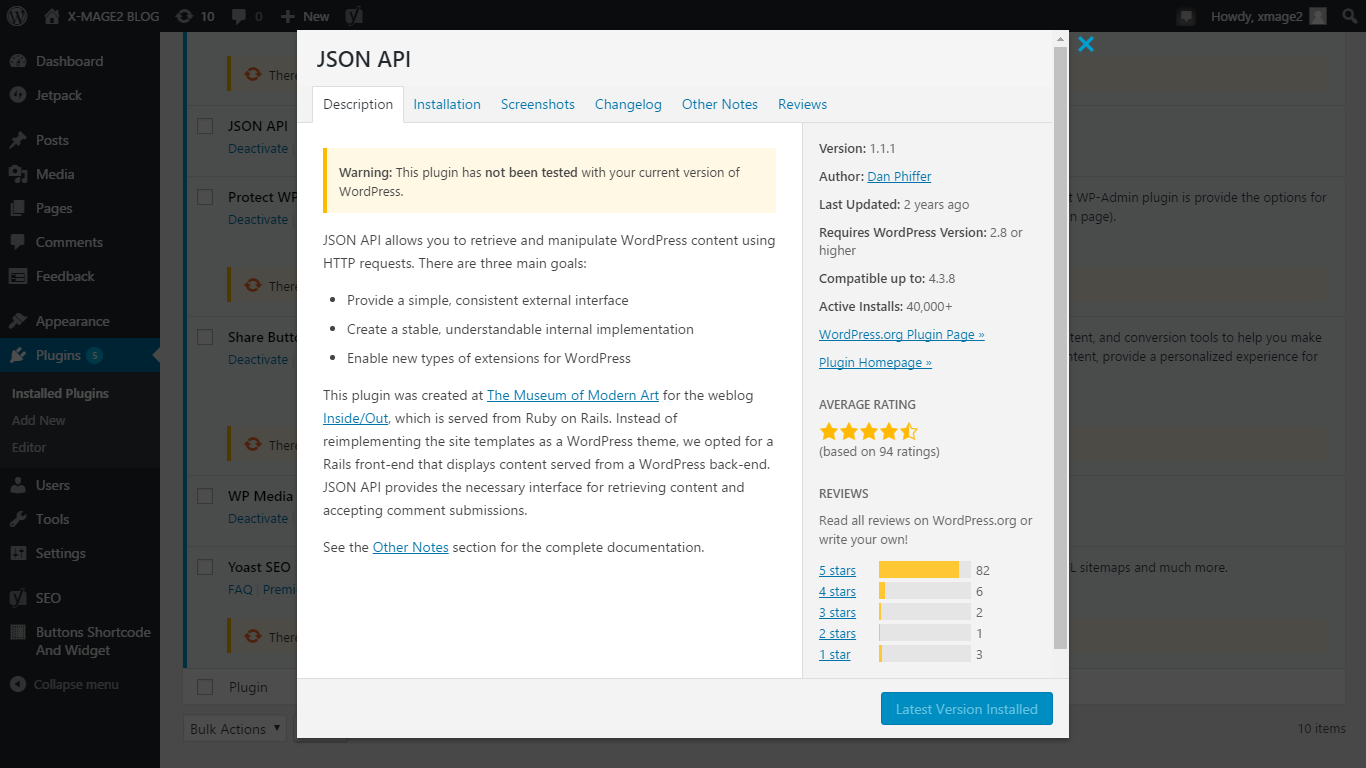1366x768 pixels.
Task: Check the WP Media plugin checkbox
Action: pos(205,496)
